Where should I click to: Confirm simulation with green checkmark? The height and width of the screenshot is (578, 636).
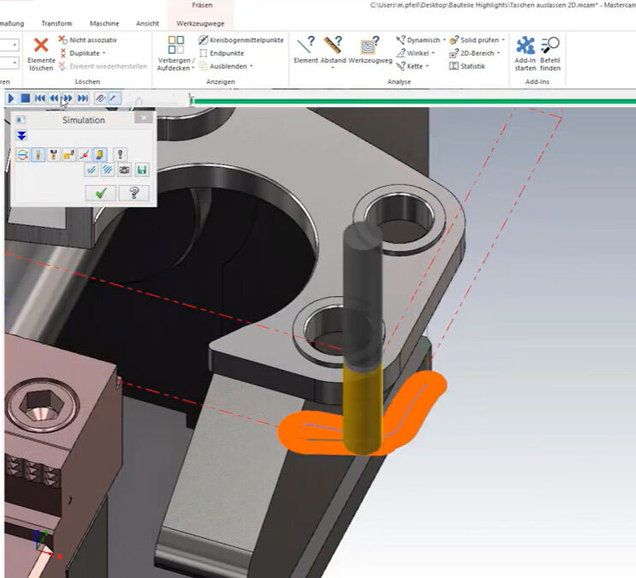pos(101,193)
